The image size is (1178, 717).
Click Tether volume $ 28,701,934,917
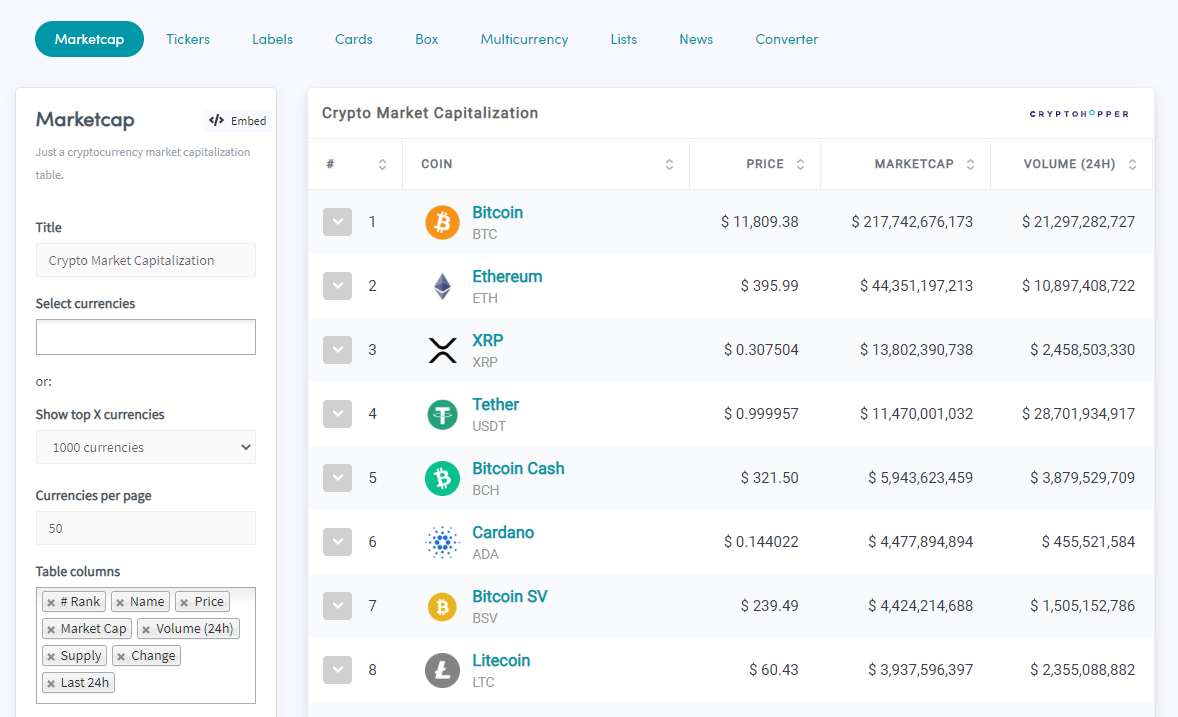(1078, 413)
